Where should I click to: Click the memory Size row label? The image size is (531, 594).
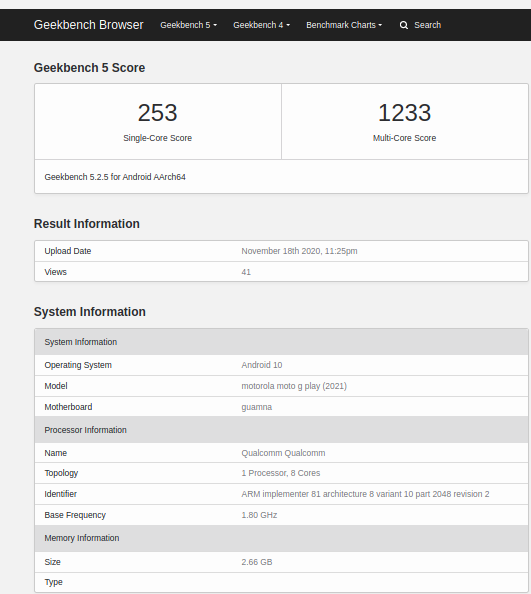point(52,562)
